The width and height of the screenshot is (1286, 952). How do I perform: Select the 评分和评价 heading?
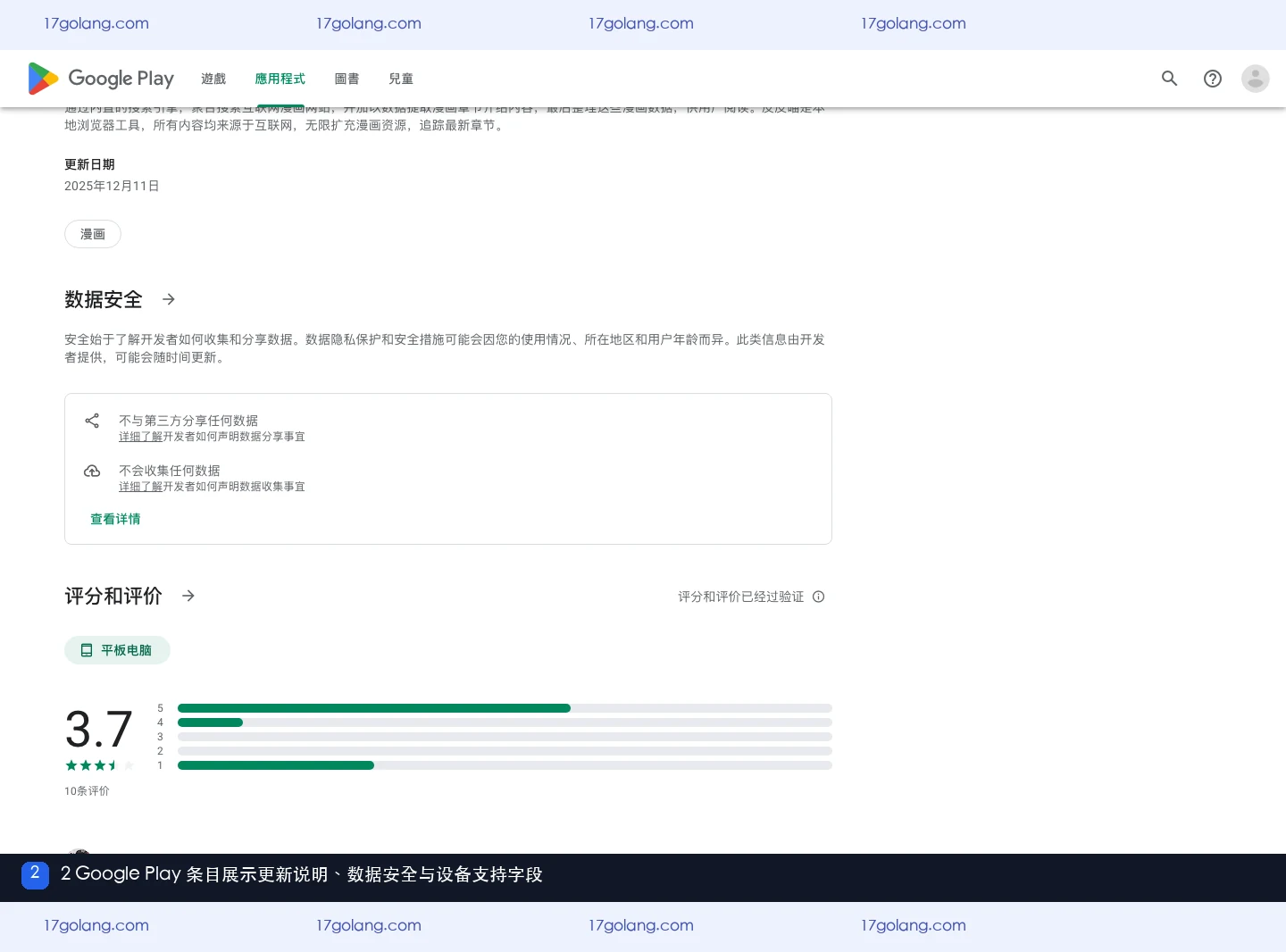[x=113, y=596]
